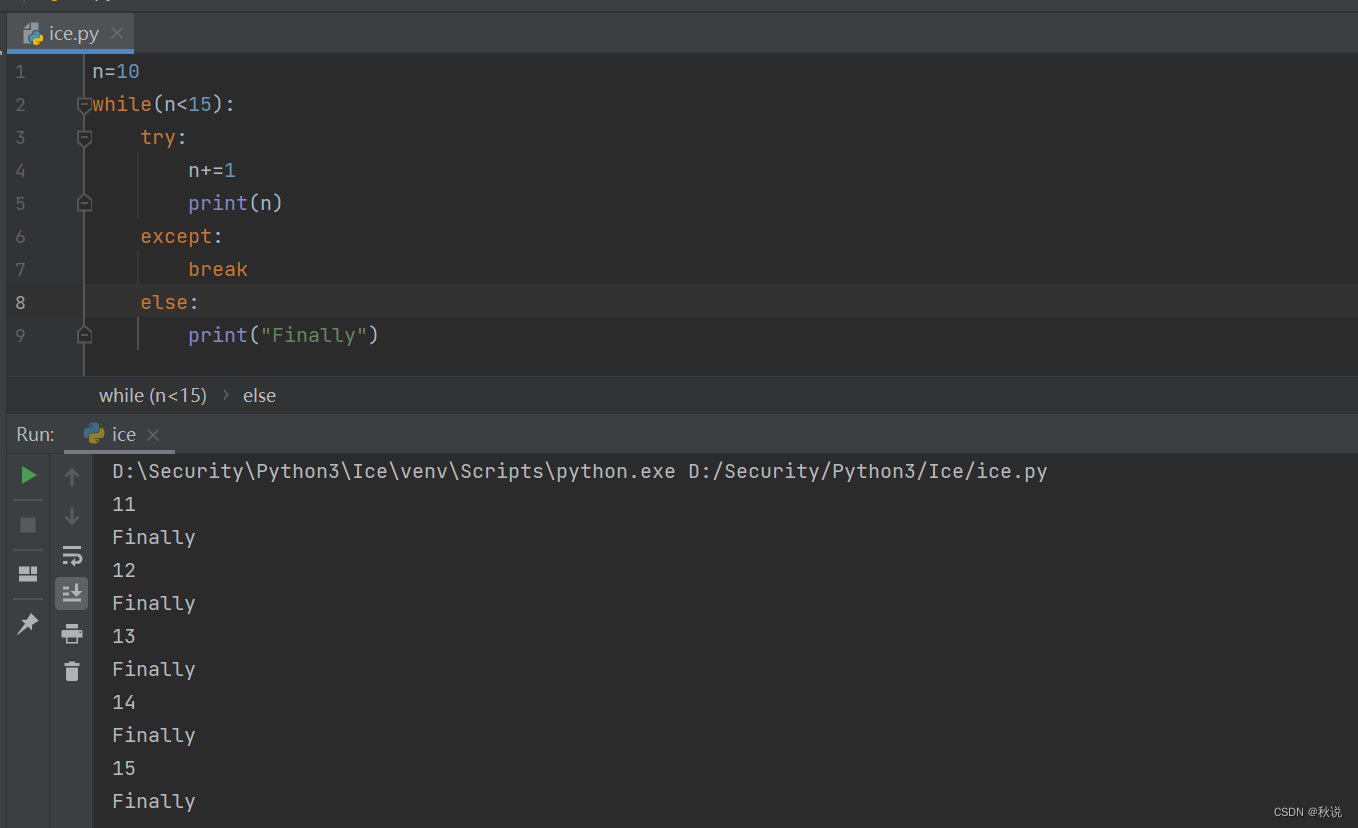Click line number 1 in gutter

pos(20,72)
